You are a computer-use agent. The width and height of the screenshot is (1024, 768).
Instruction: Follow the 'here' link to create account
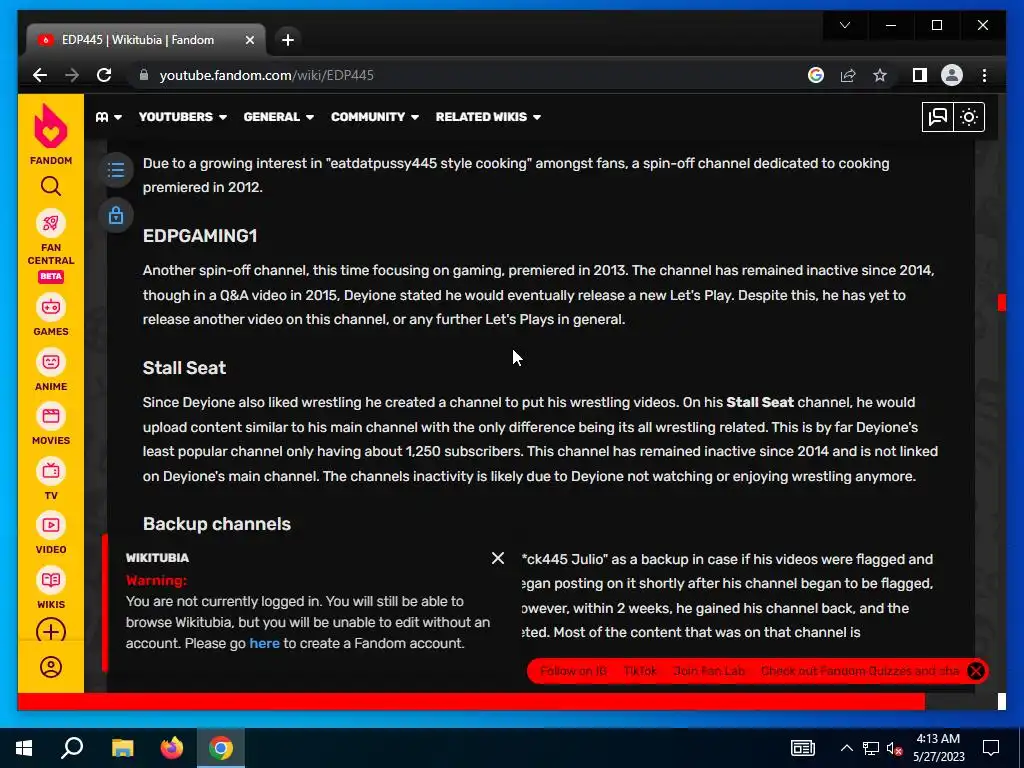264,643
